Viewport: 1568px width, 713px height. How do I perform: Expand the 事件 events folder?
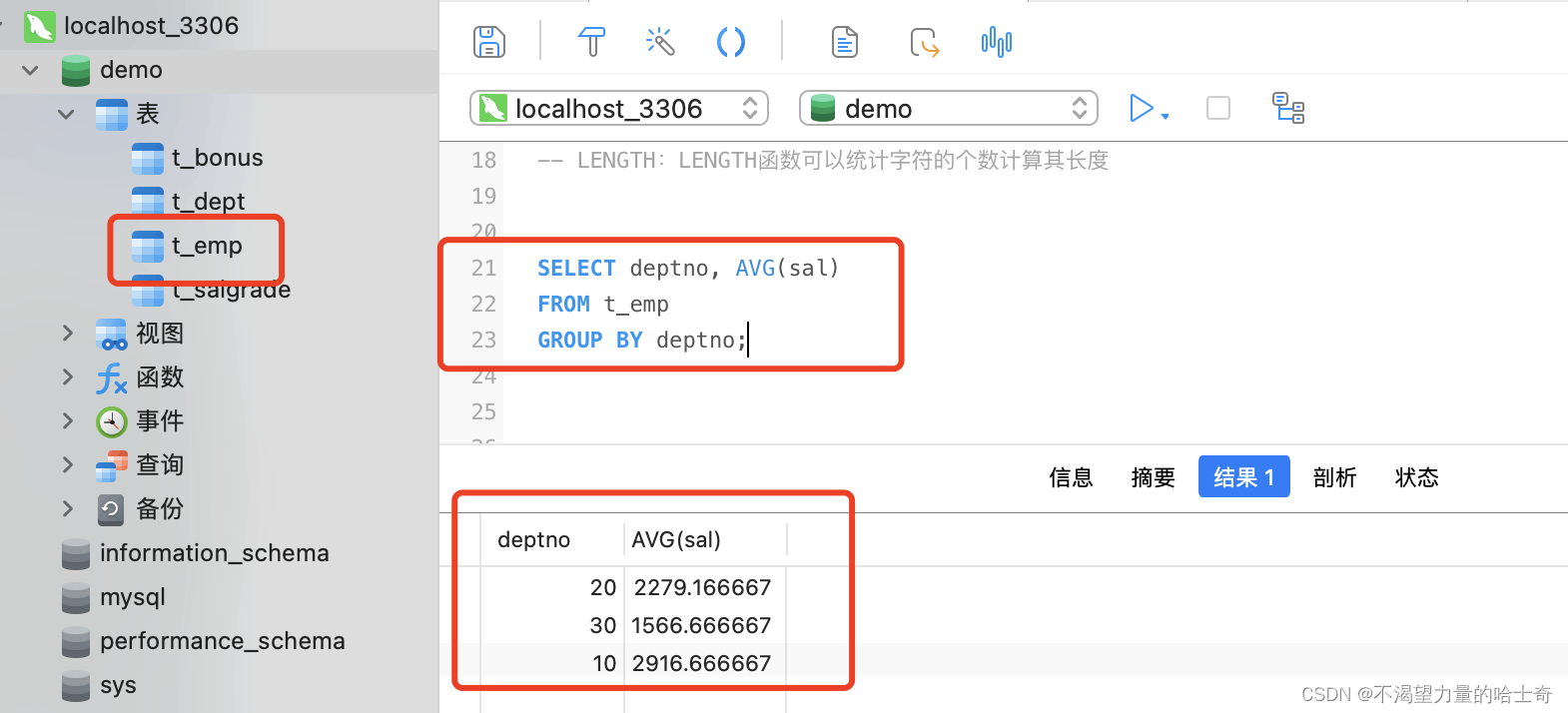pyautogui.click(x=67, y=420)
